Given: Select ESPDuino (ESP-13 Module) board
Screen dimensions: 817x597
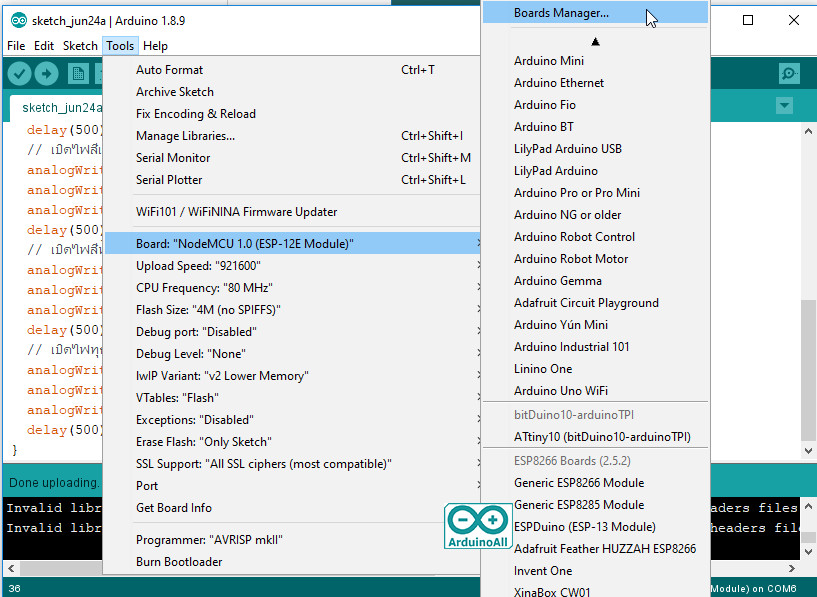Looking at the screenshot, I should pyautogui.click(x=595, y=527).
